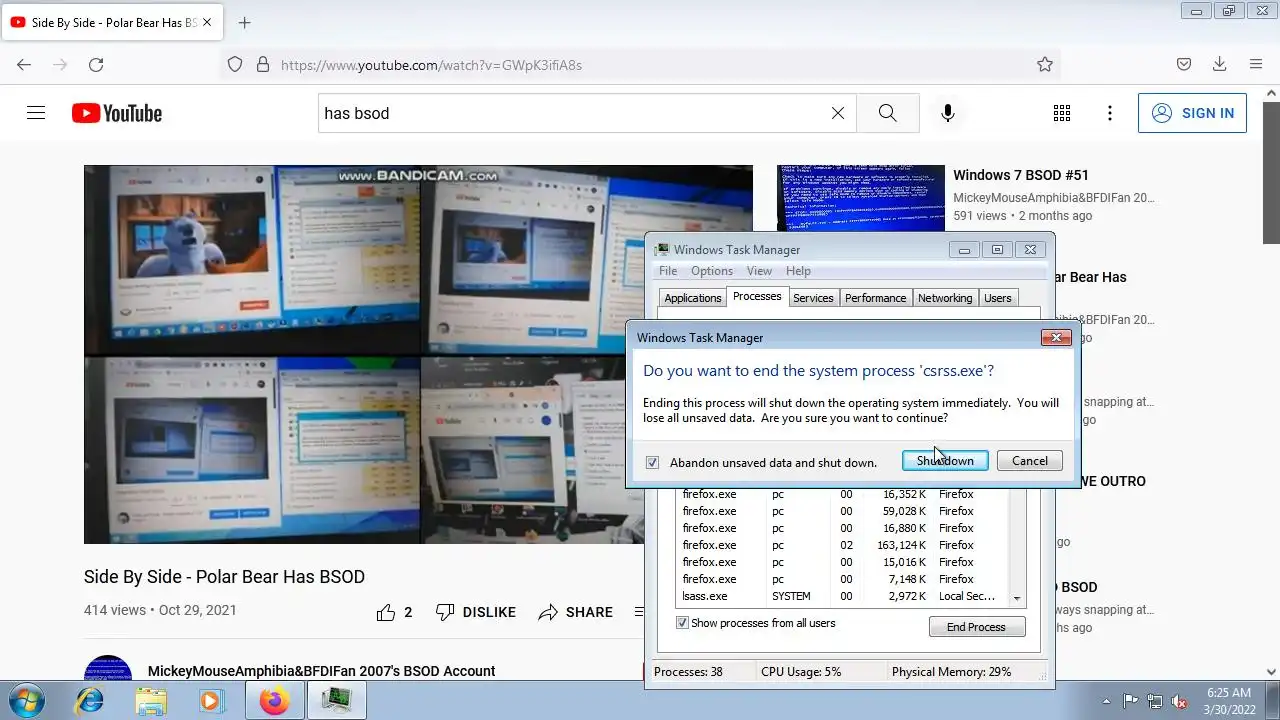The width and height of the screenshot is (1280, 720).
Task: Open Action Center flag in the tray
Action: 1131,701
